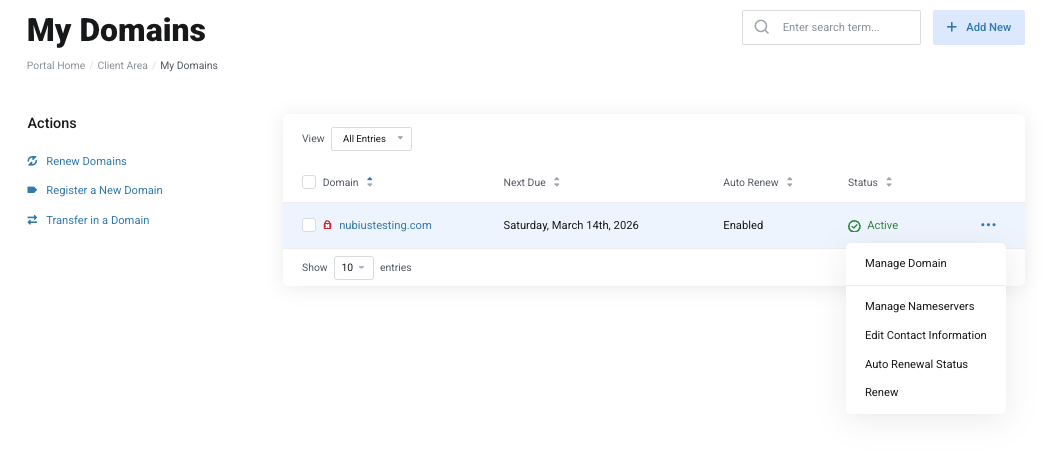Click the magnifying glass search icon

click(762, 28)
